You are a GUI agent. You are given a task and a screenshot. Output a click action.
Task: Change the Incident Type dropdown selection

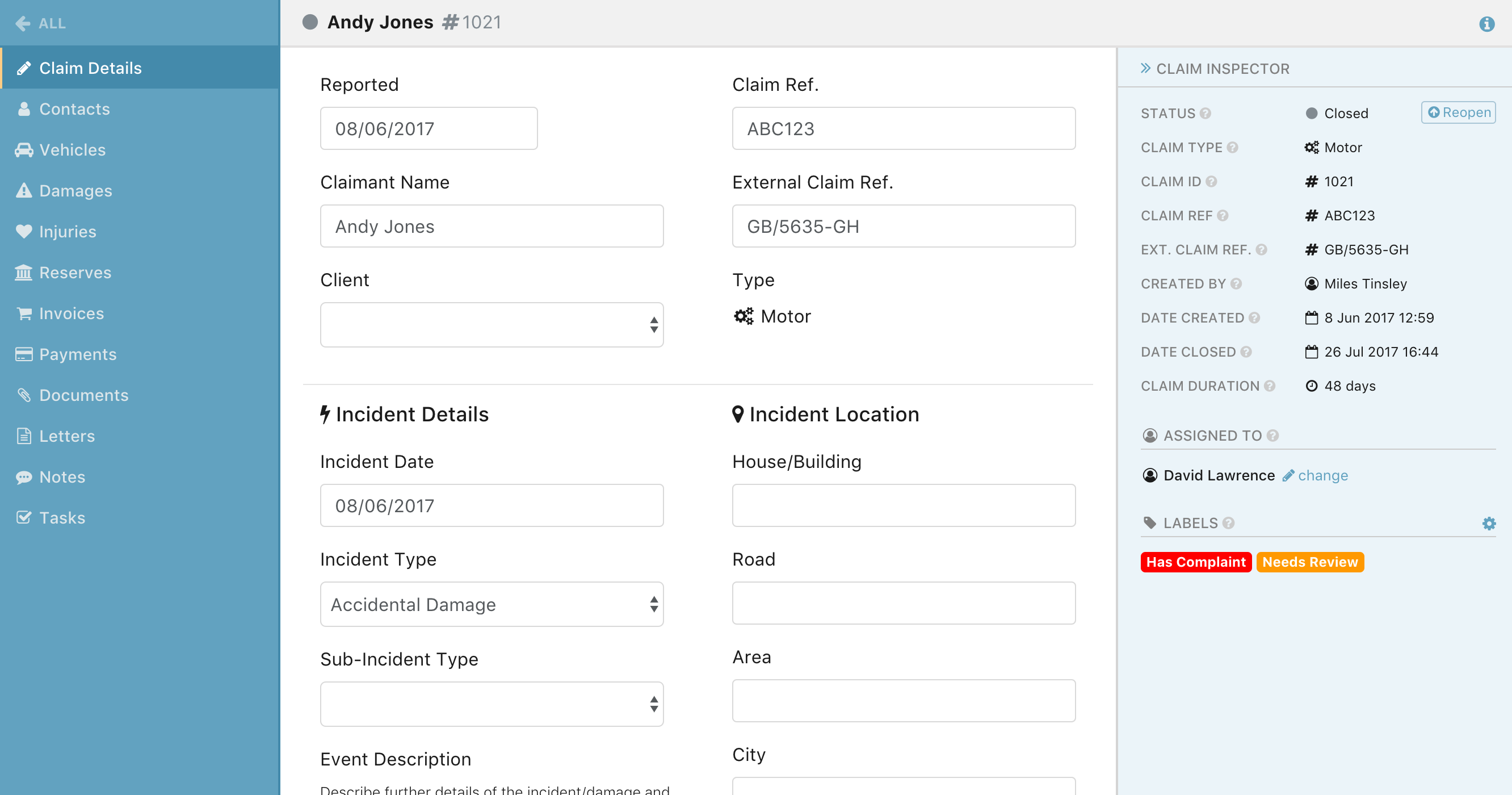click(492, 604)
